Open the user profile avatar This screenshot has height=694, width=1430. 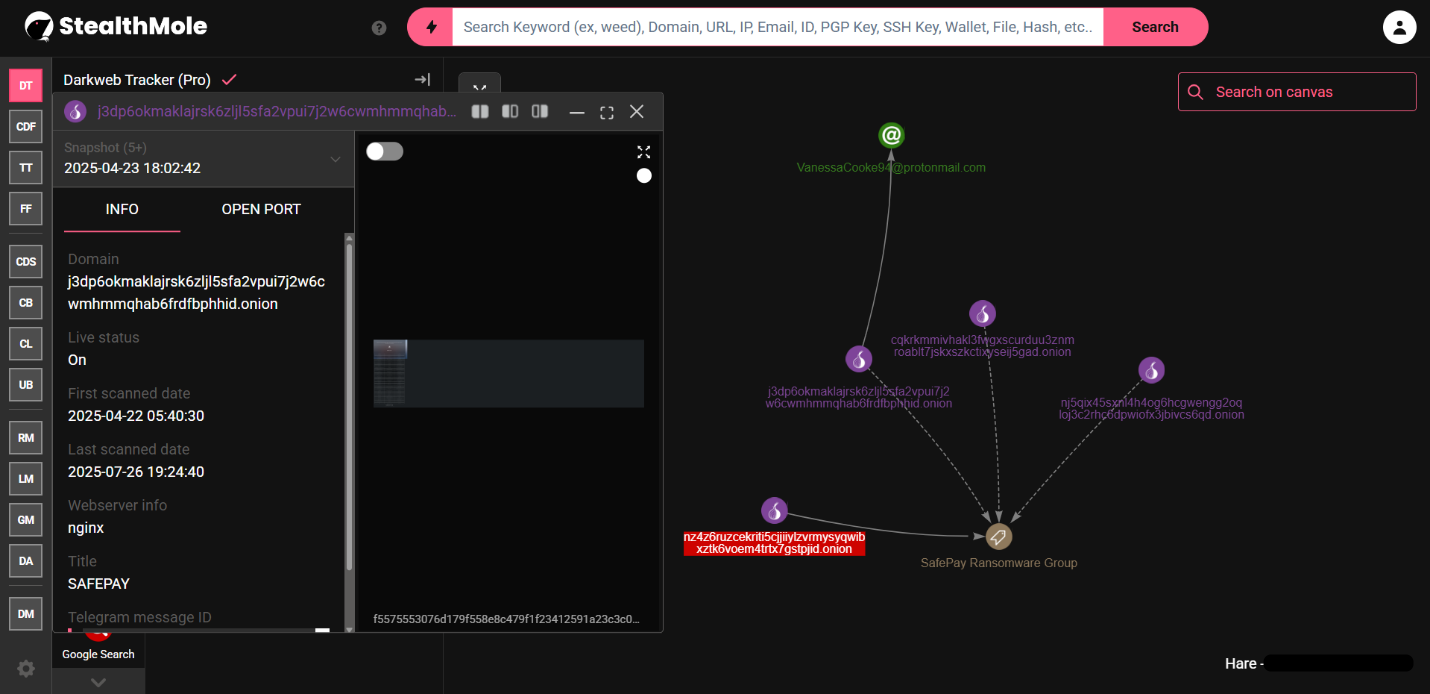click(x=1399, y=27)
